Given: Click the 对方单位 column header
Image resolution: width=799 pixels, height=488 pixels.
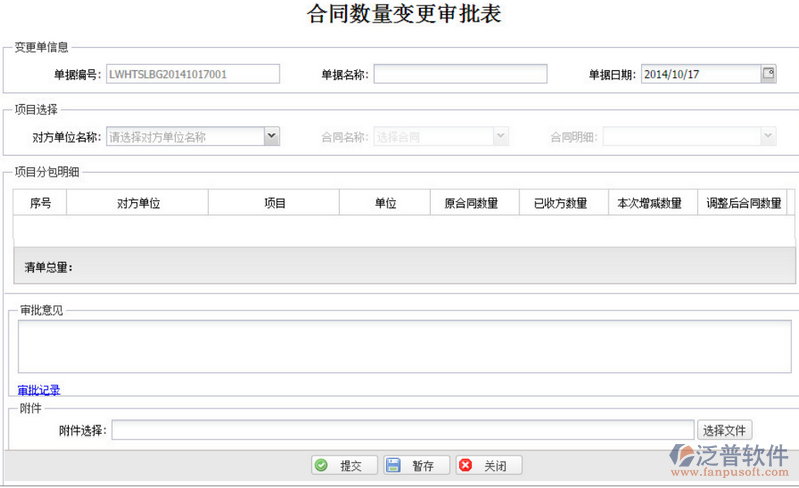Looking at the screenshot, I should point(138,203).
